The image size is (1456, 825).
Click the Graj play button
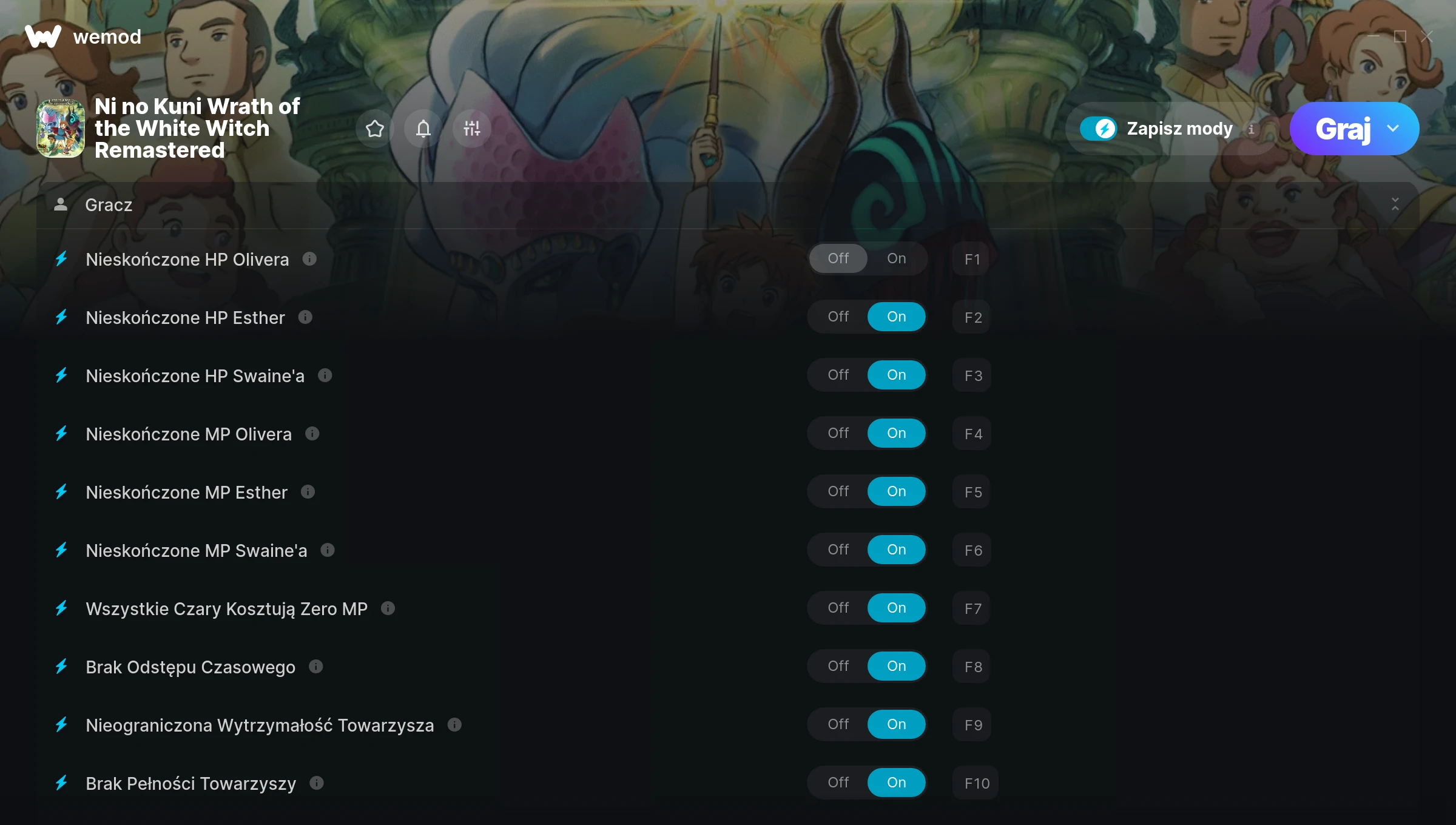1343,129
